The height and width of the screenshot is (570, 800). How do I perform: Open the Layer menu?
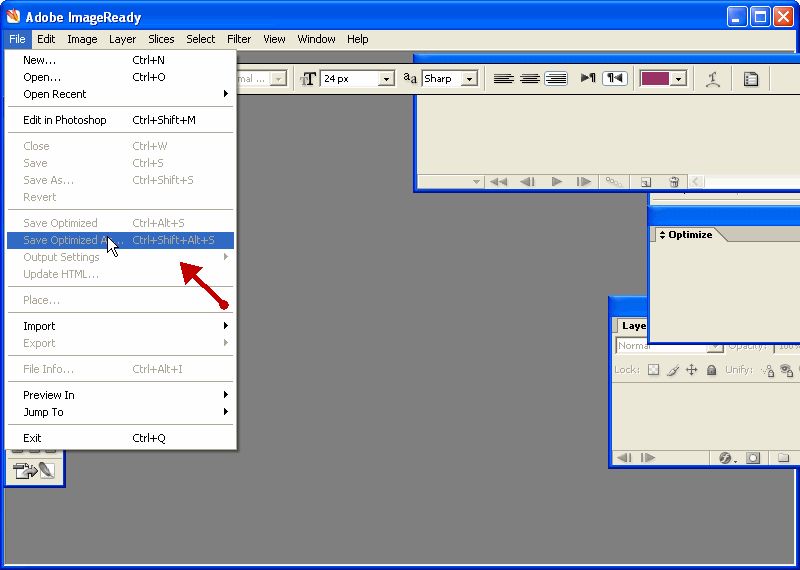[122, 39]
